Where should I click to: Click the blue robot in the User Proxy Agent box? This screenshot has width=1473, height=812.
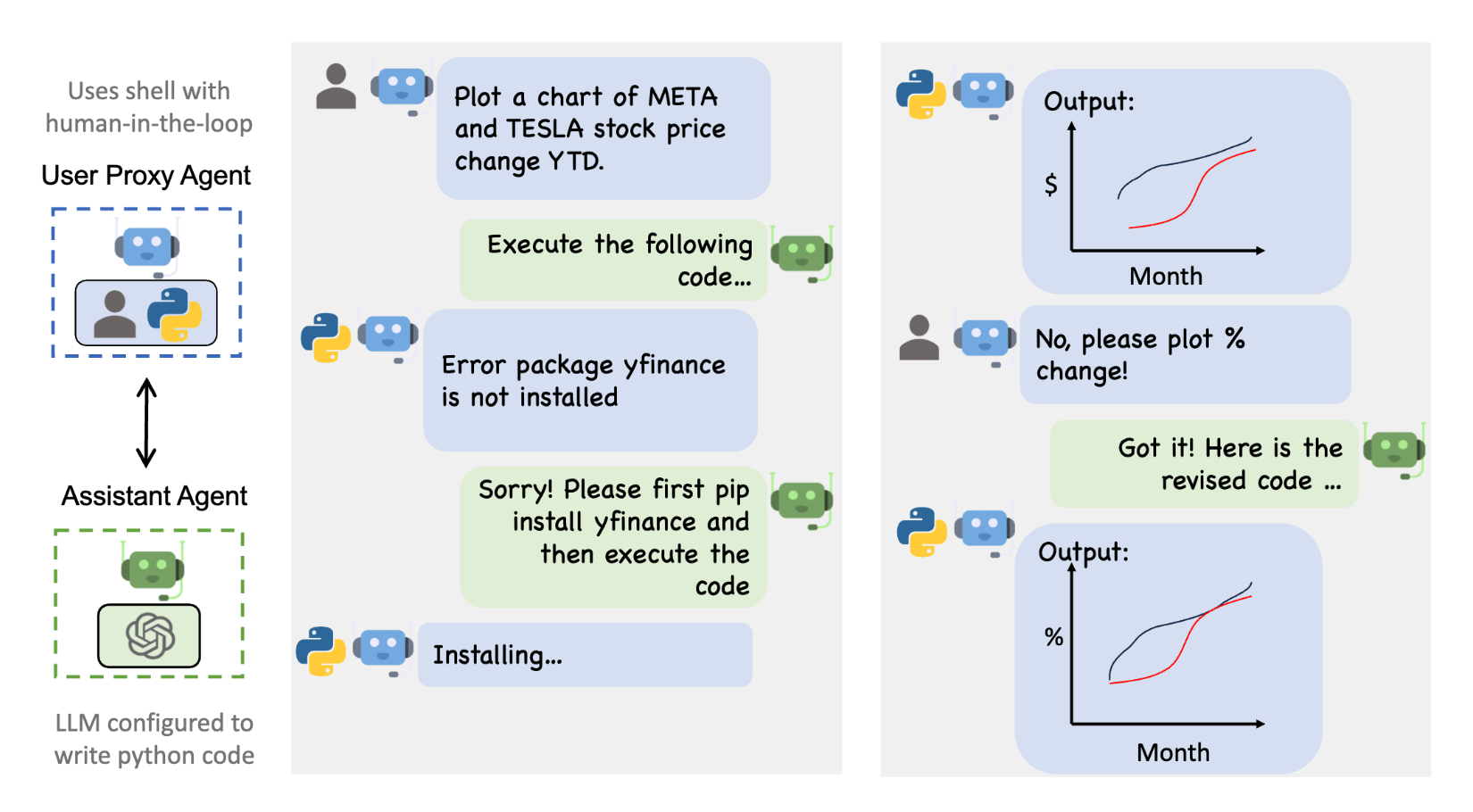pos(147,247)
